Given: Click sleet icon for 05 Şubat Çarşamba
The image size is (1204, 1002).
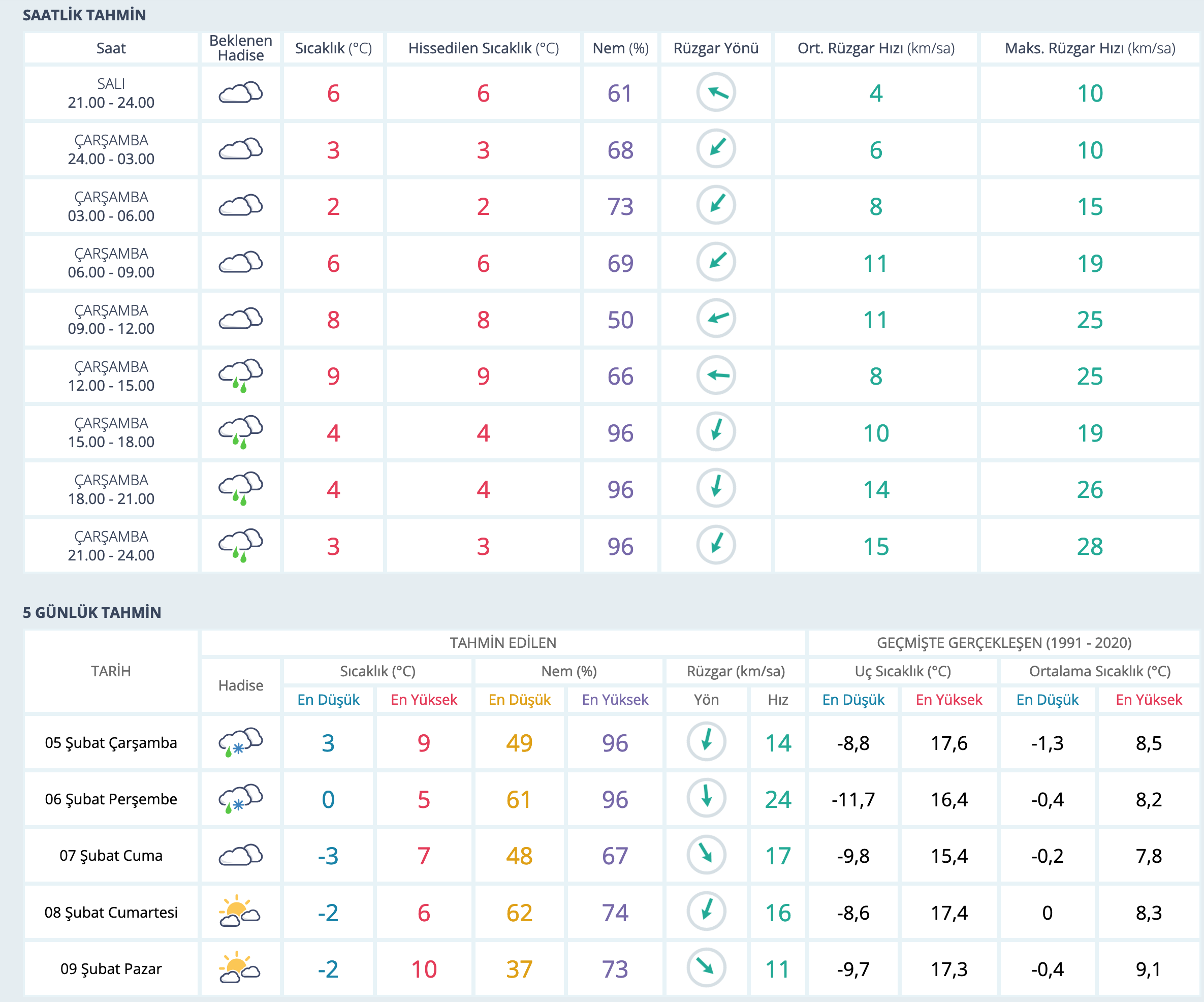Looking at the screenshot, I should [240, 742].
